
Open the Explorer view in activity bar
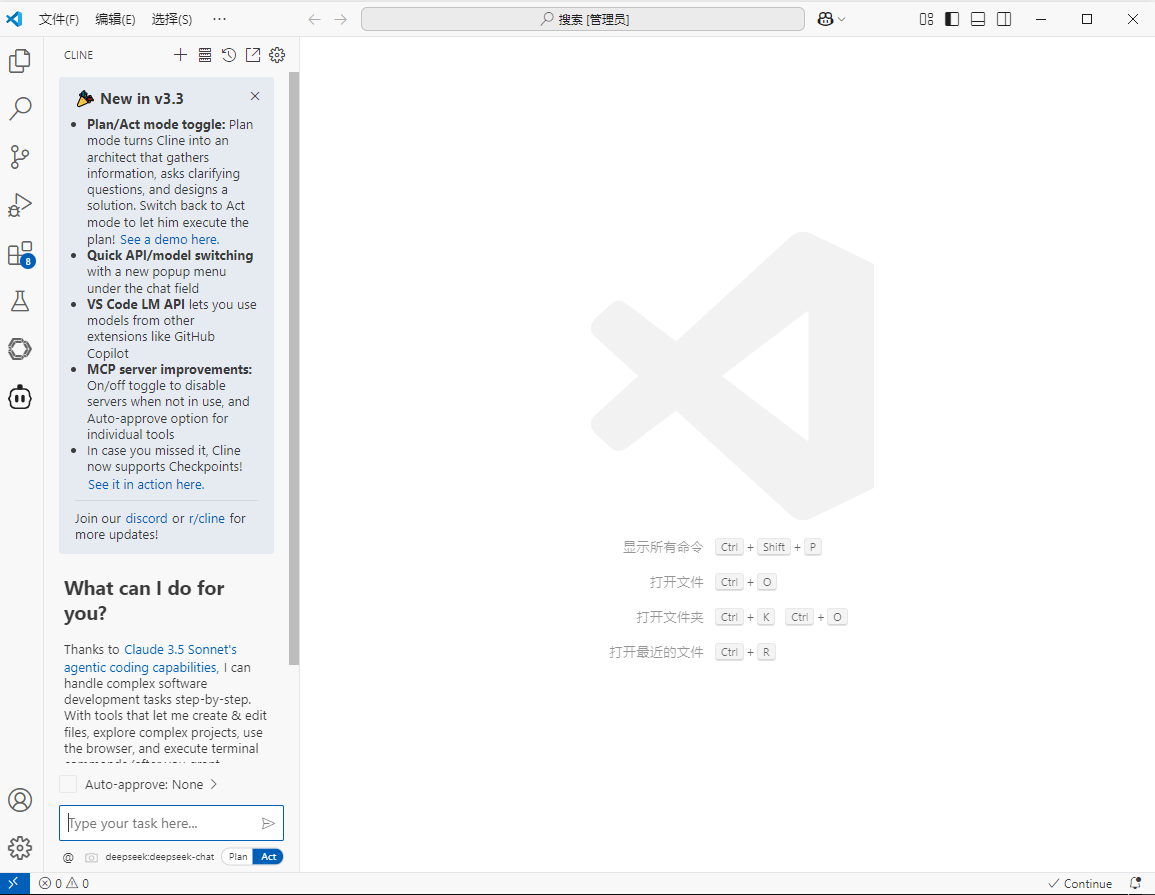pos(20,60)
